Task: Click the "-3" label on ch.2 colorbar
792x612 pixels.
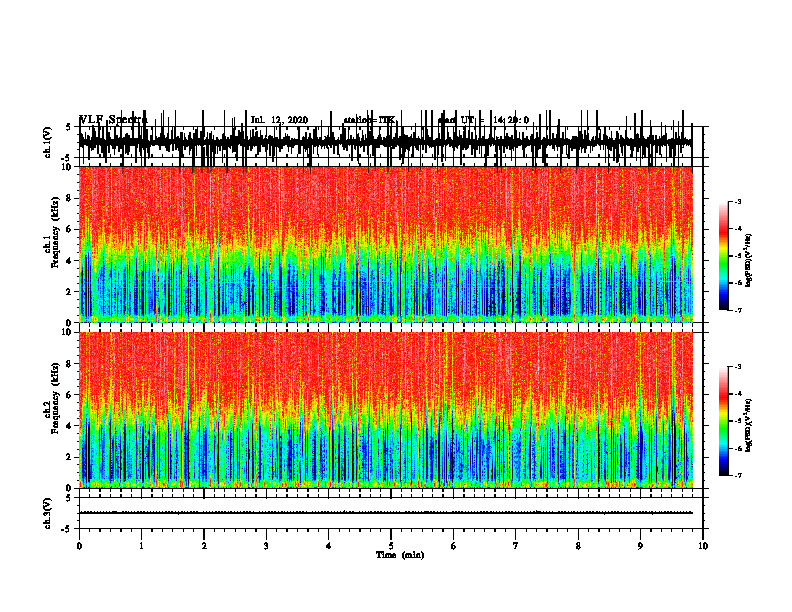Action: pos(737,367)
